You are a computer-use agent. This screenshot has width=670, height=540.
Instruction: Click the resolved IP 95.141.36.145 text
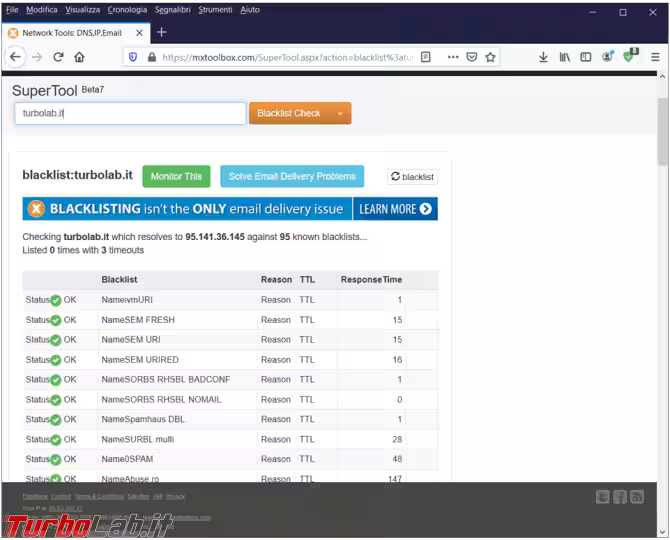tap(215, 237)
